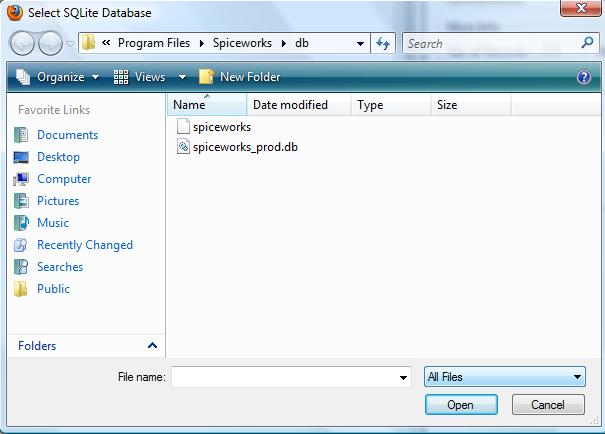
Task: Click the Cancel button
Action: pyautogui.click(x=548, y=405)
